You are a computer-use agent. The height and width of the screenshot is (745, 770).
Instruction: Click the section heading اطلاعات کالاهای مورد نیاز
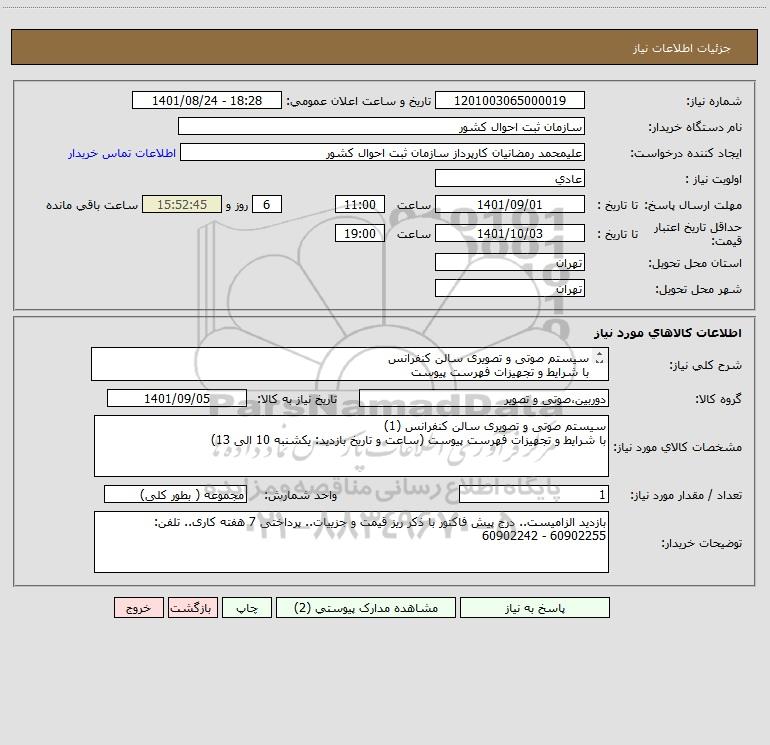668,333
